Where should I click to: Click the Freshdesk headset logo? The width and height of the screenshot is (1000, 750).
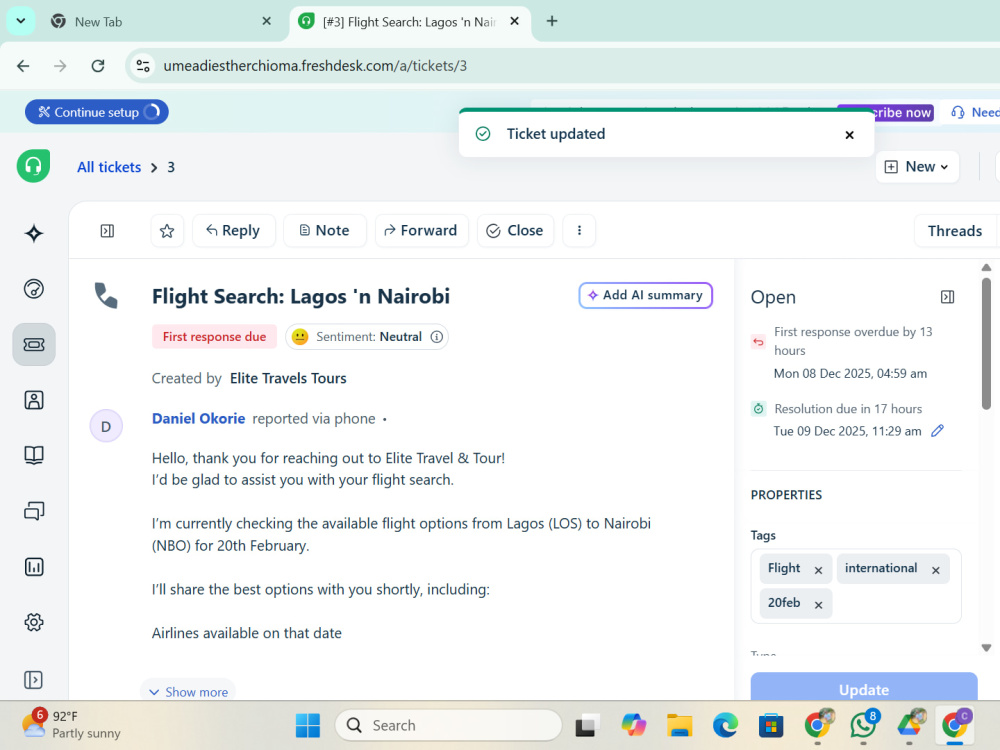point(33,166)
